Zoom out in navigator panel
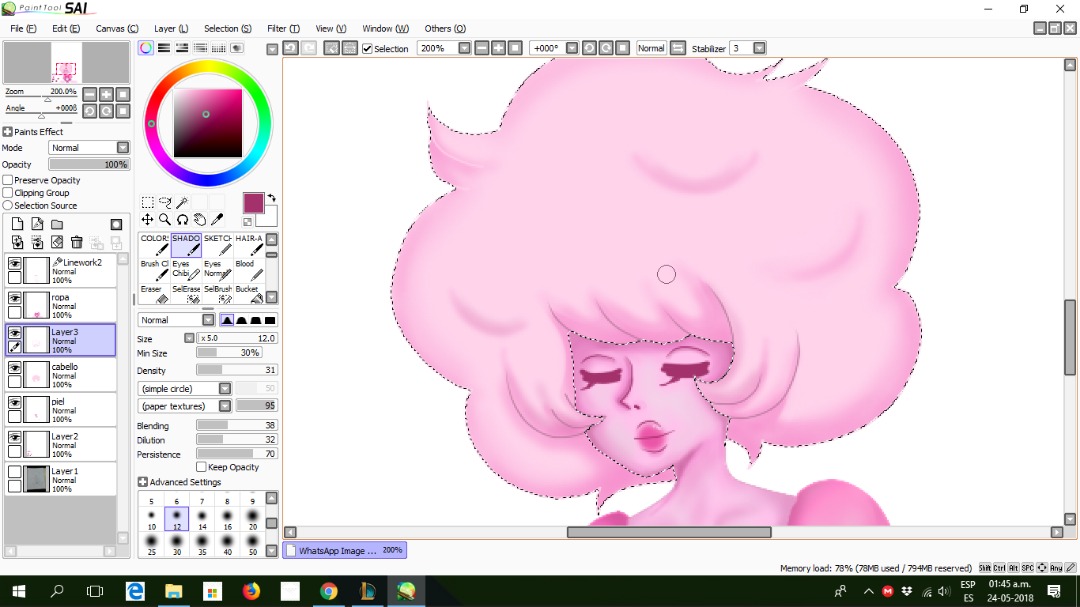 (x=90, y=94)
